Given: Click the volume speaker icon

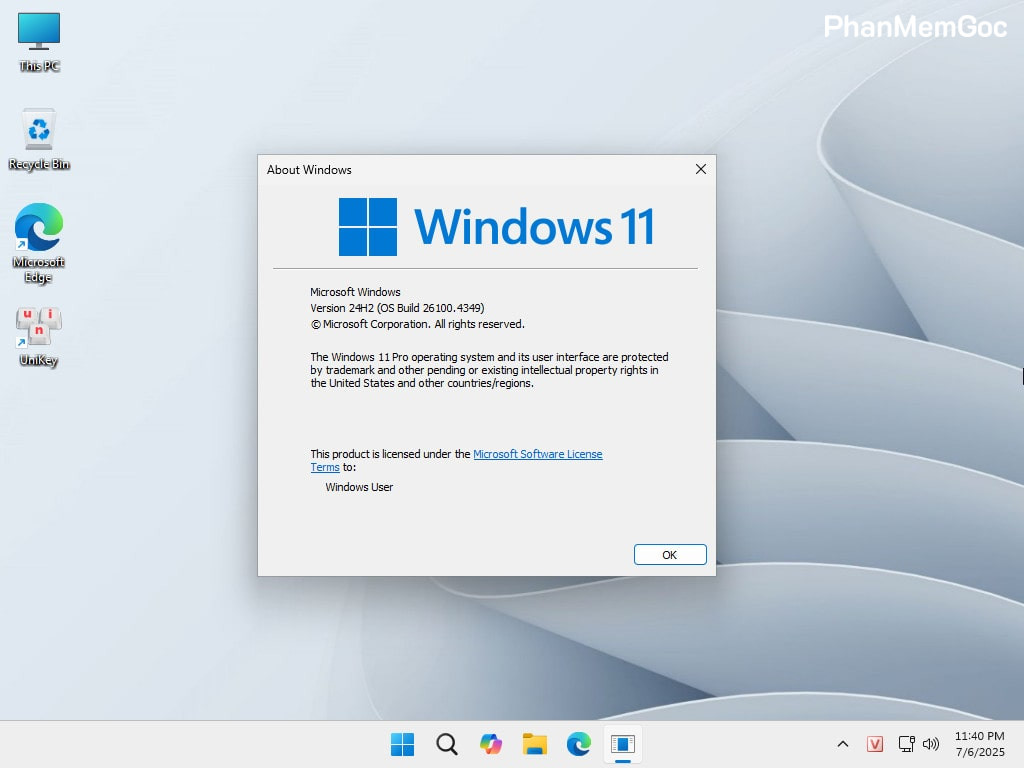Looking at the screenshot, I should [930, 744].
